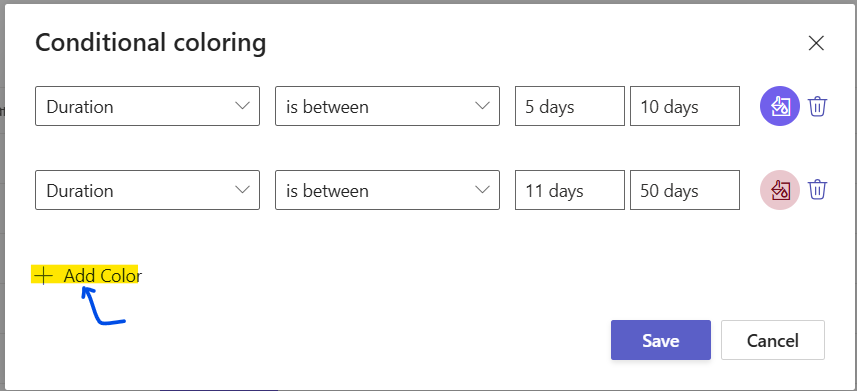Click the plus icon beside Add Color
Image resolution: width=857 pixels, height=391 pixels.
pyautogui.click(x=43, y=276)
